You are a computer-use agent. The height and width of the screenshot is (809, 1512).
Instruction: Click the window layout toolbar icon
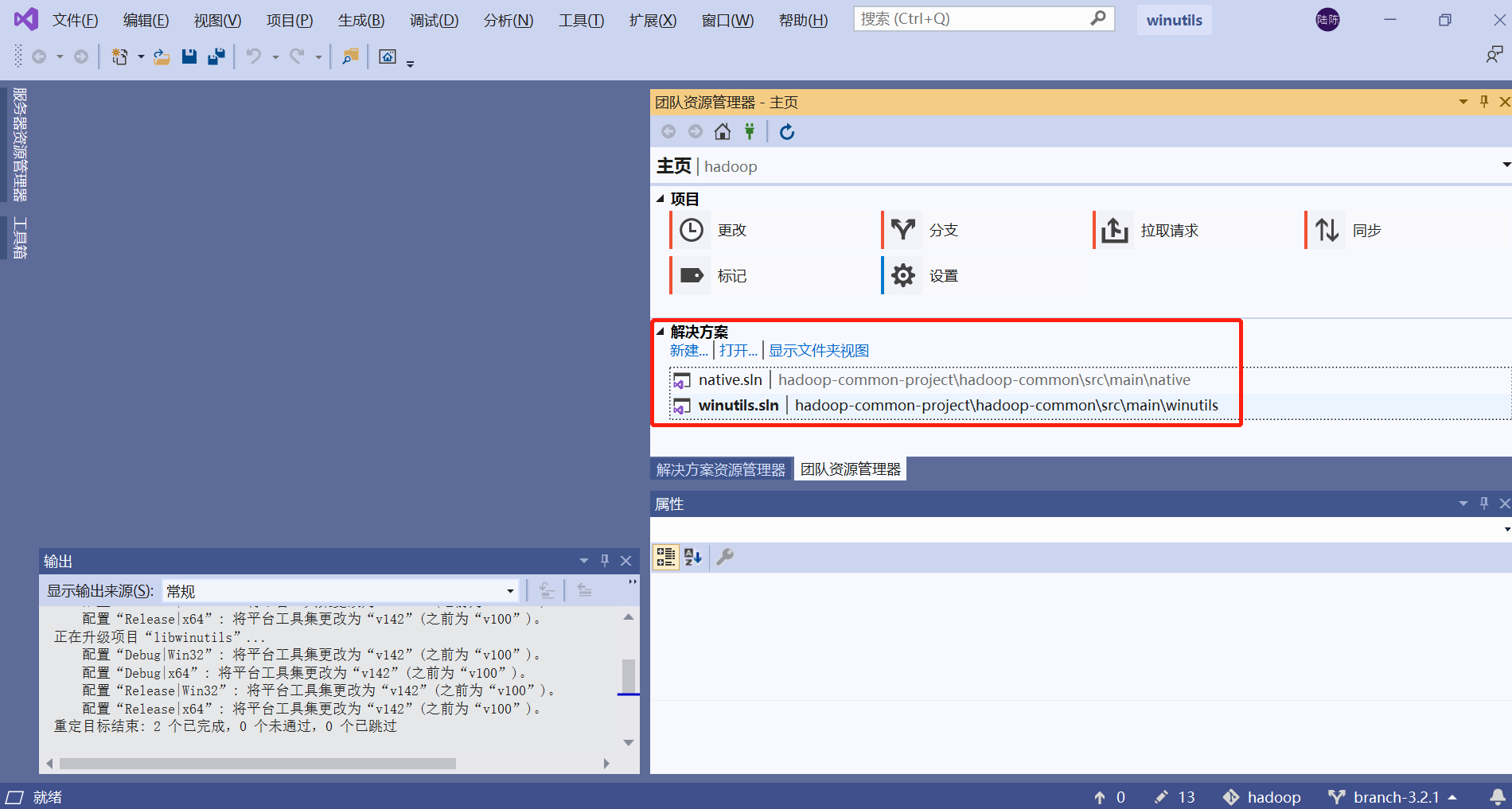388,56
